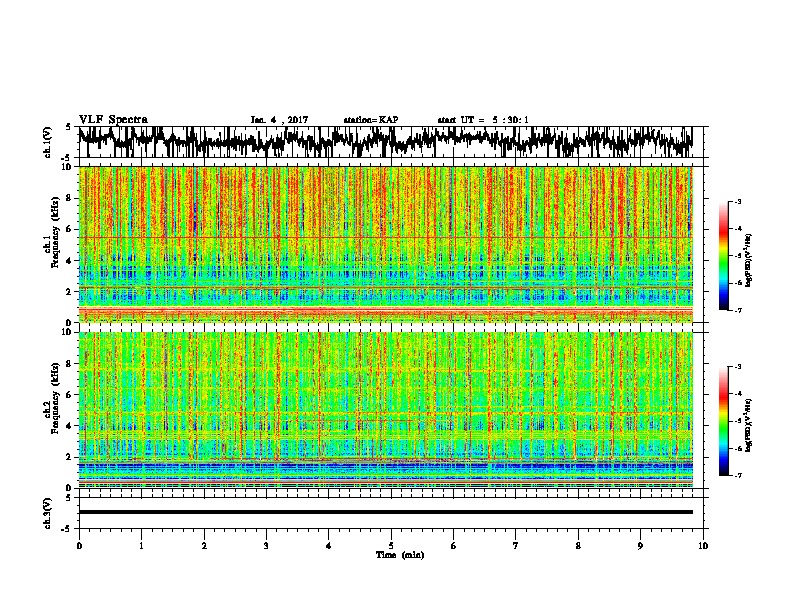
Task: Click the "1" tick on the time axis
Action: coord(142,546)
